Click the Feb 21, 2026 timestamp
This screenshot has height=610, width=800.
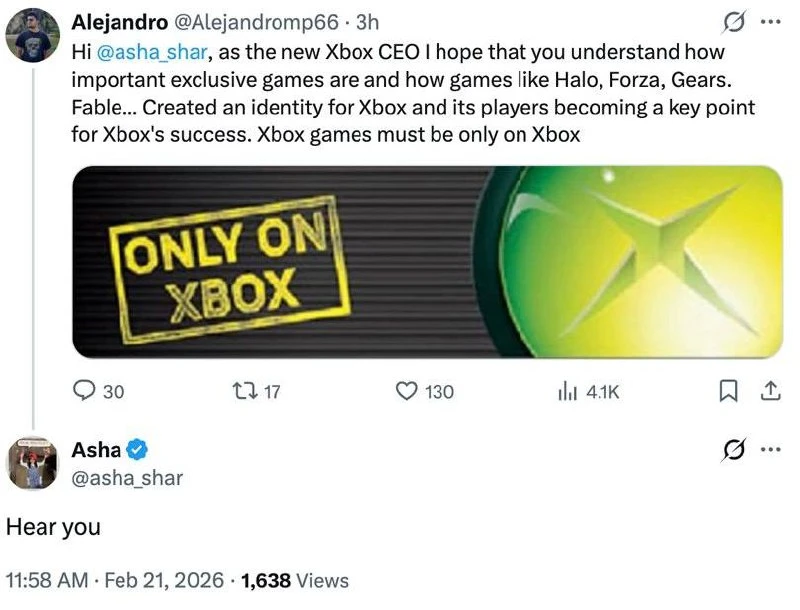[x=154, y=580]
